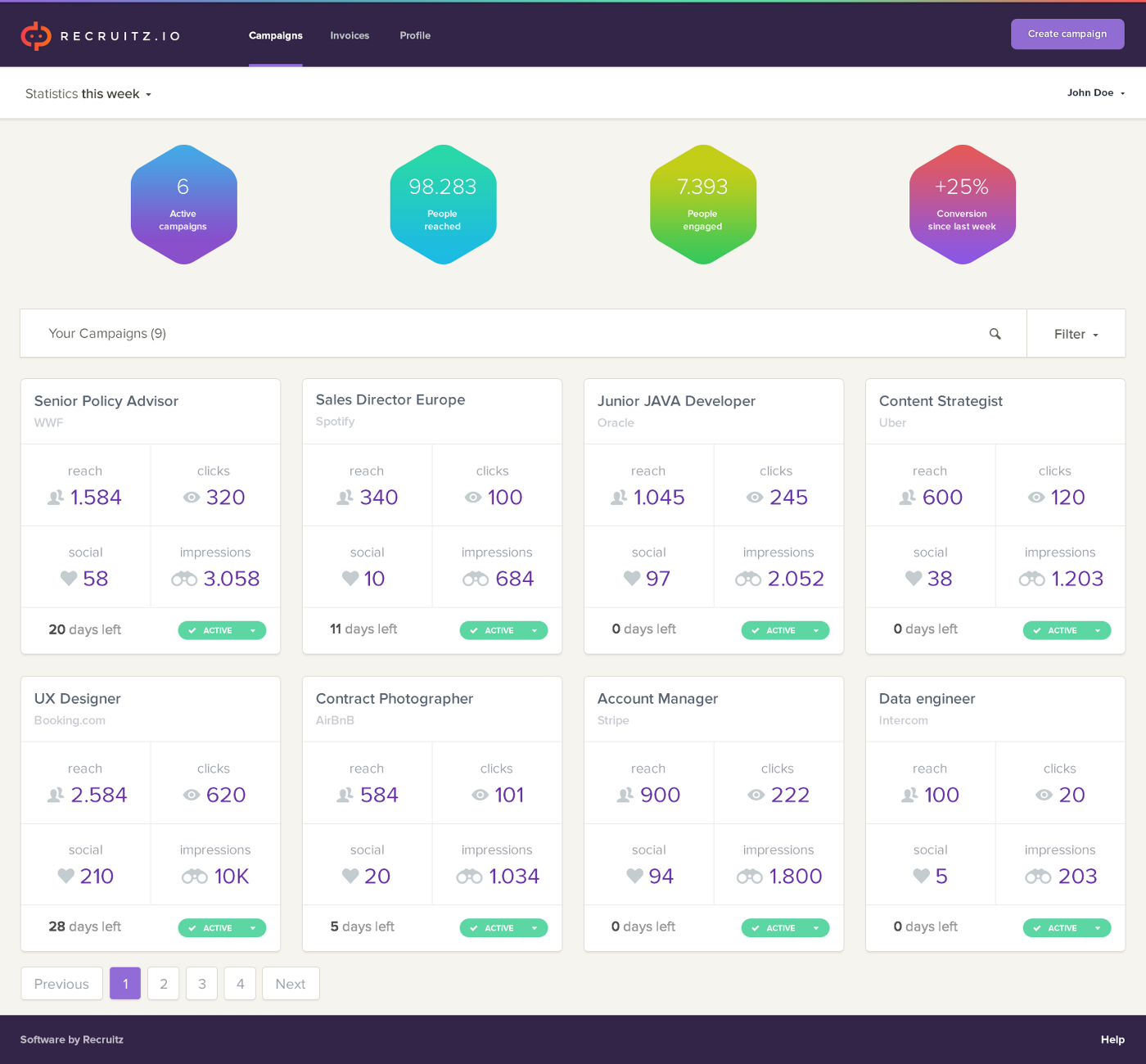Go to pagination page 2
This screenshot has width=1146, height=1064.
pyautogui.click(x=164, y=984)
